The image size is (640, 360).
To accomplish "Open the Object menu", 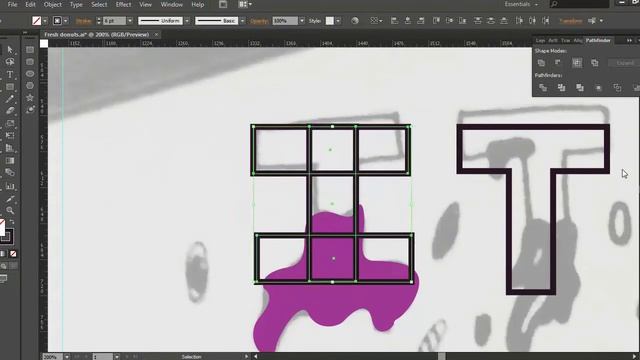I will 52,4.
